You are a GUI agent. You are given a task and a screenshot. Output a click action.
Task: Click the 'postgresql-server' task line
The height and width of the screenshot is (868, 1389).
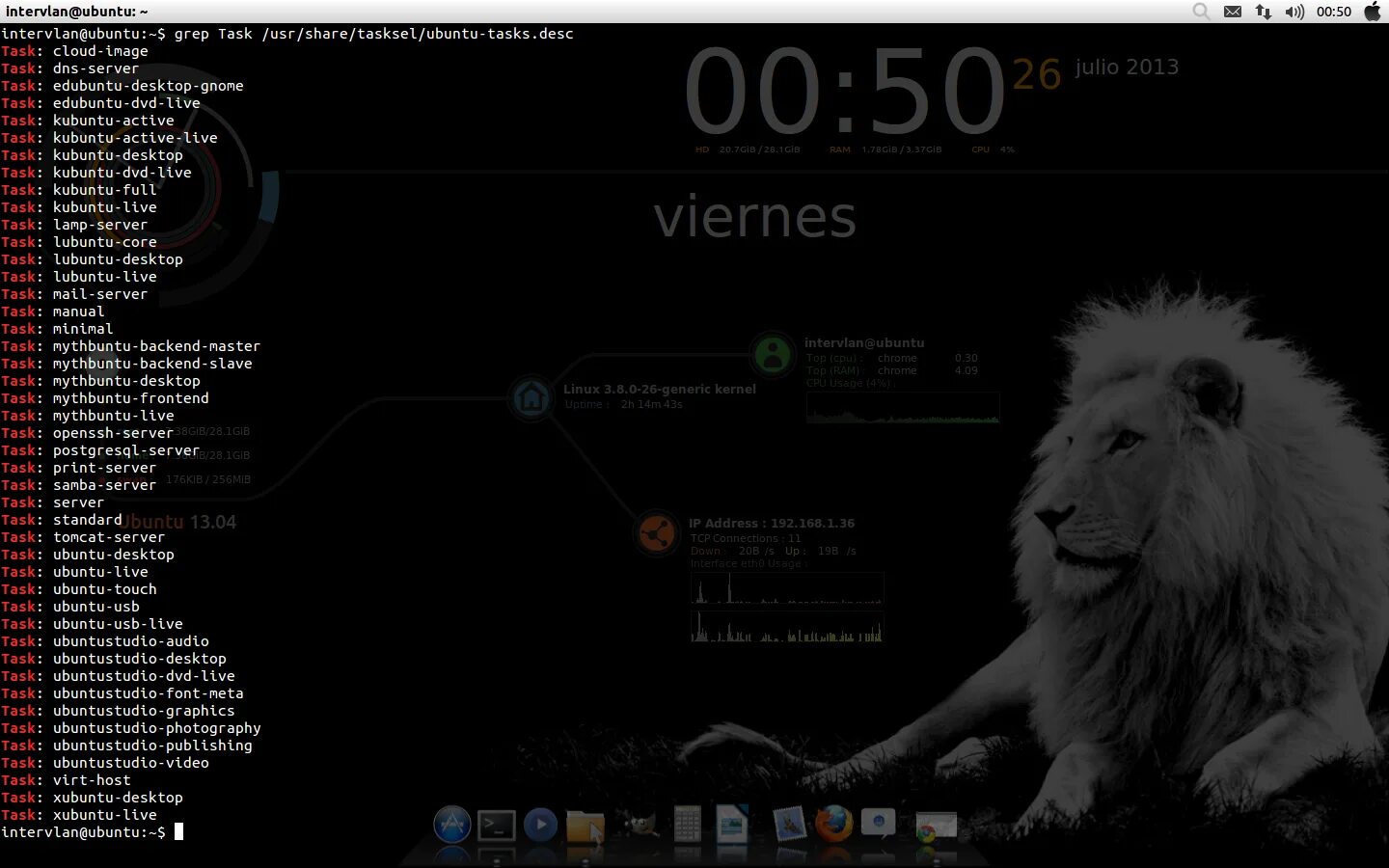(100, 450)
